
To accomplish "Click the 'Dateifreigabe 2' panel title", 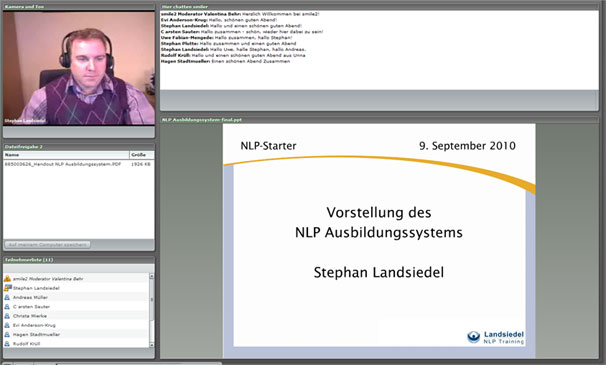I will tap(24, 147).
